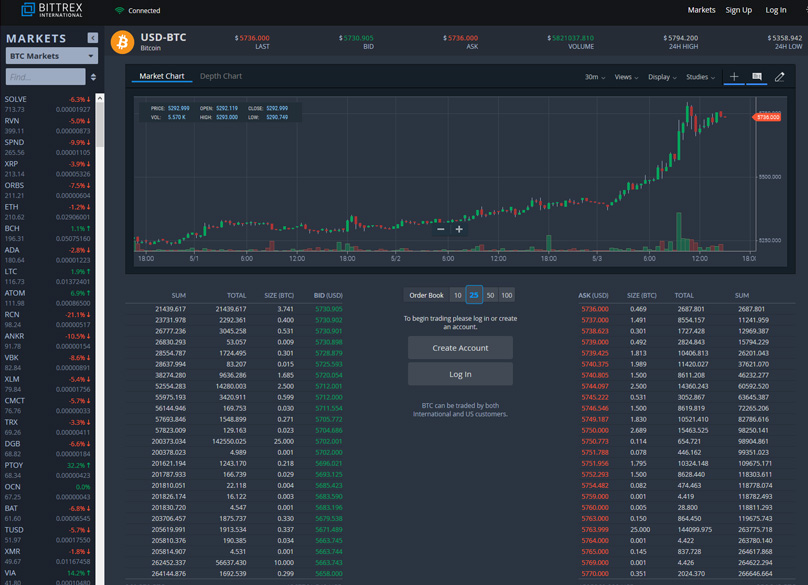The height and width of the screenshot is (585, 808).
Task: Select the ADA market row
Action: (x=47, y=255)
